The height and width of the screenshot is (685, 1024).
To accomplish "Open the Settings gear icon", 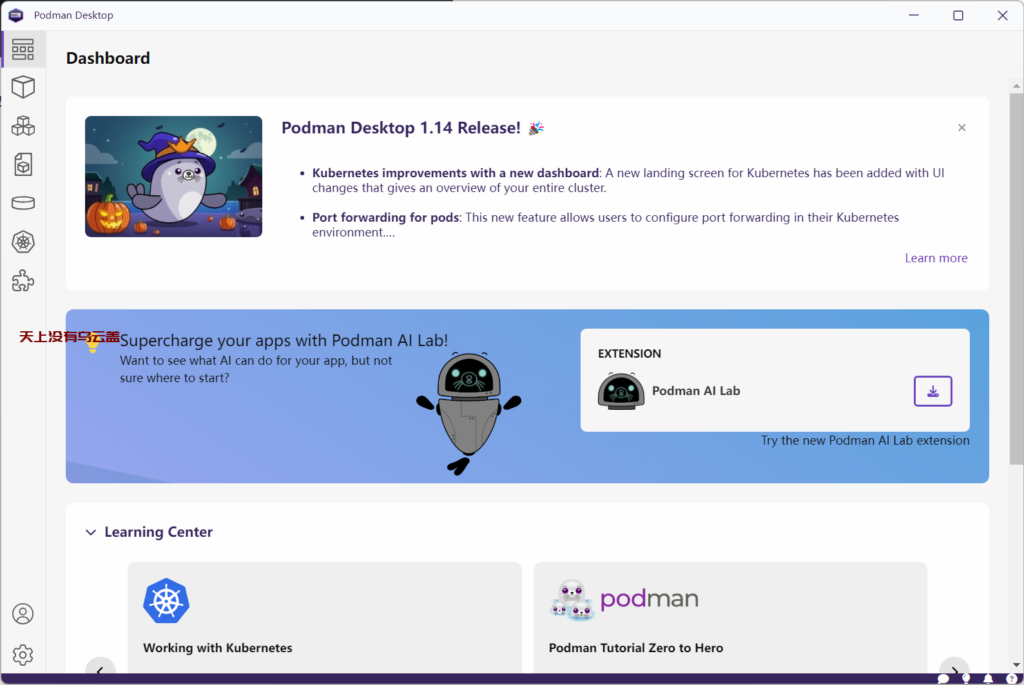I will coord(23,654).
